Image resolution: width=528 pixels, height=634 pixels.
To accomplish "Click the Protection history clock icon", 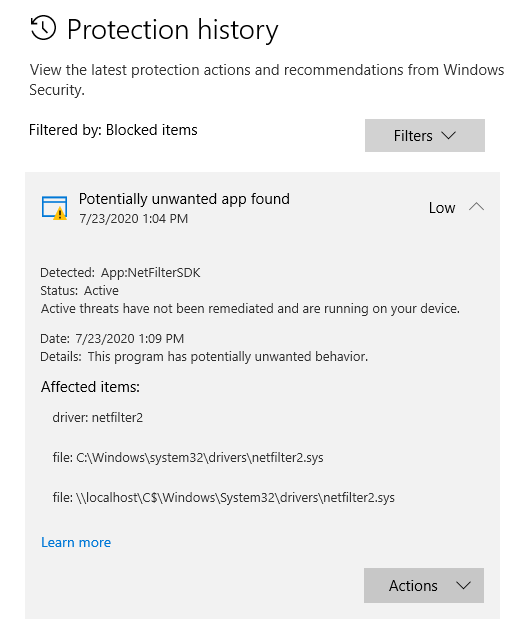I will [43, 28].
